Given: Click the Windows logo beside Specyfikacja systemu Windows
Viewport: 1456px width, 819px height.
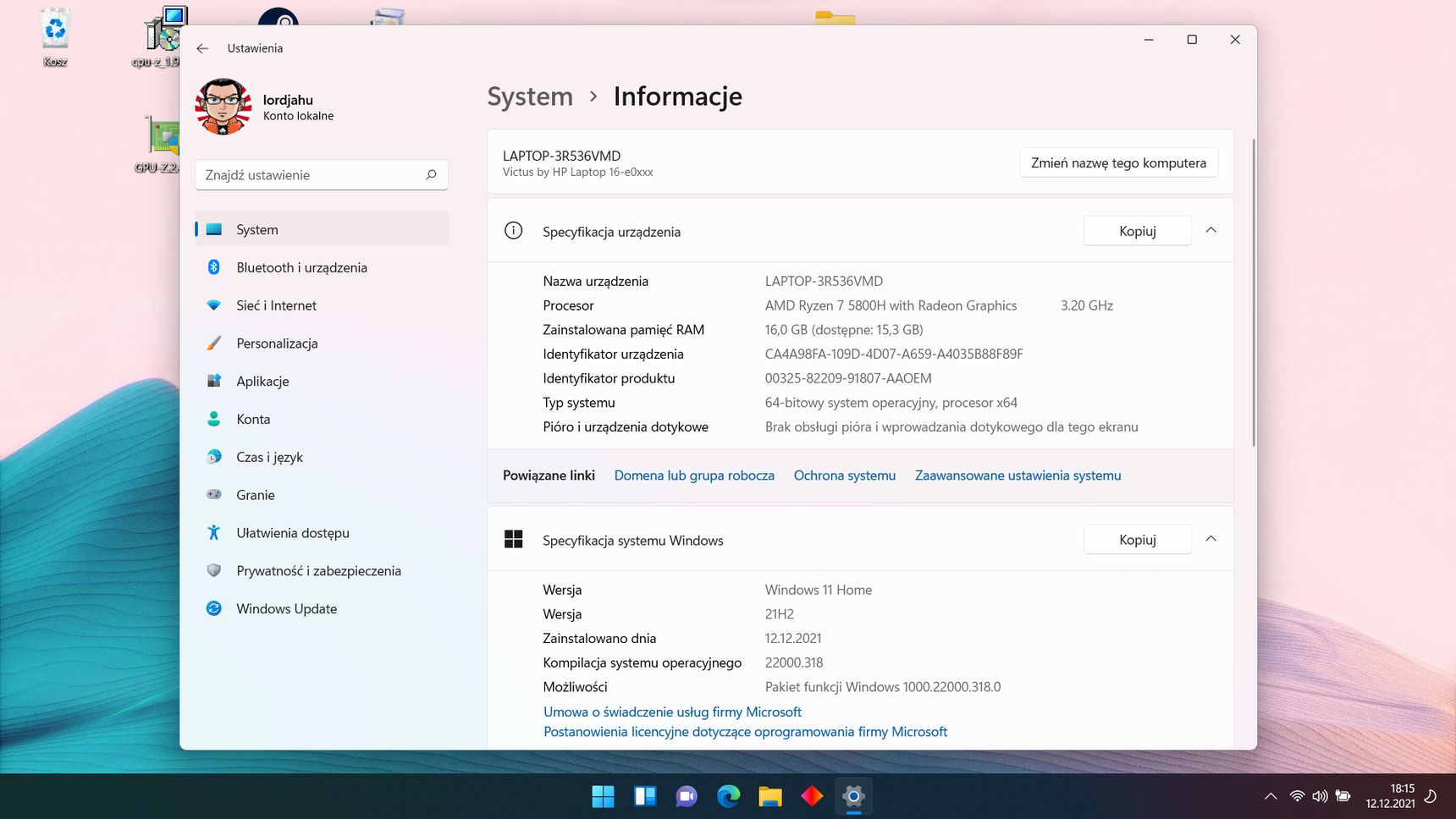Looking at the screenshot, I should point(513,539).
